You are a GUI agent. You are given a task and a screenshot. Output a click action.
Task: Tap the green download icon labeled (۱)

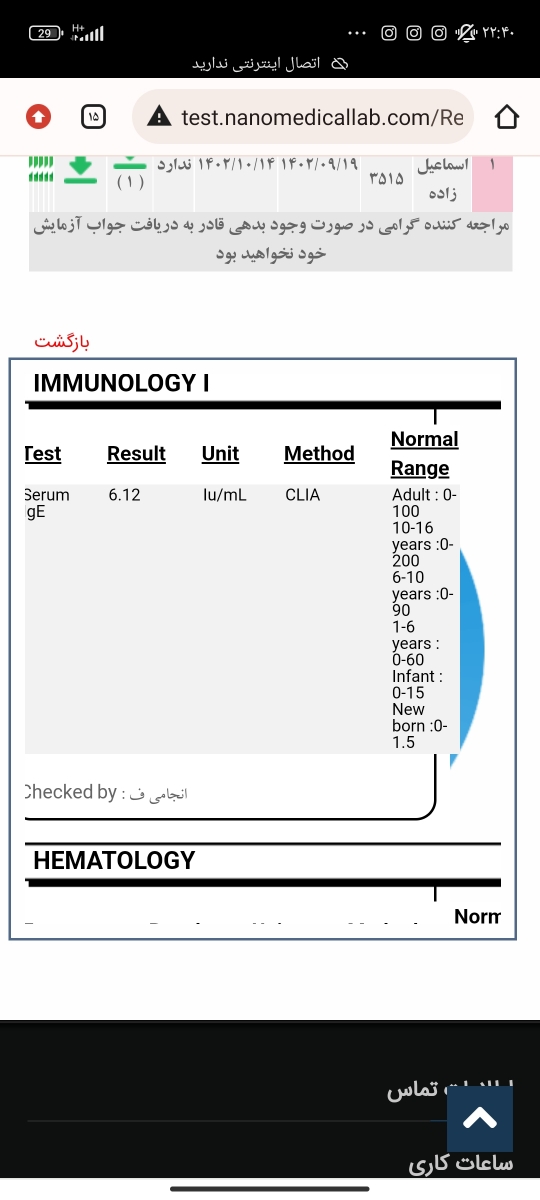[130, 172]
